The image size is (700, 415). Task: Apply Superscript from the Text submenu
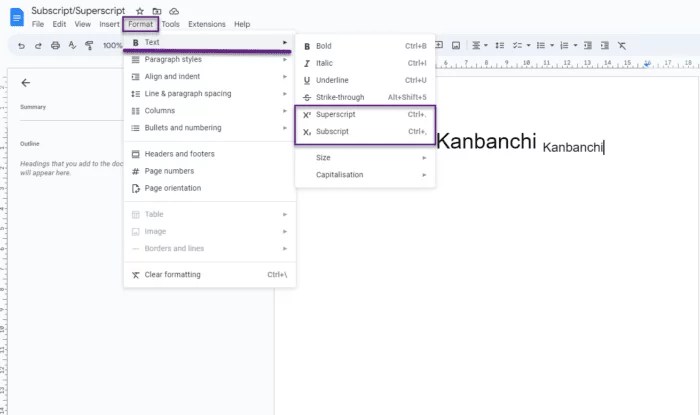pos(365,115)
